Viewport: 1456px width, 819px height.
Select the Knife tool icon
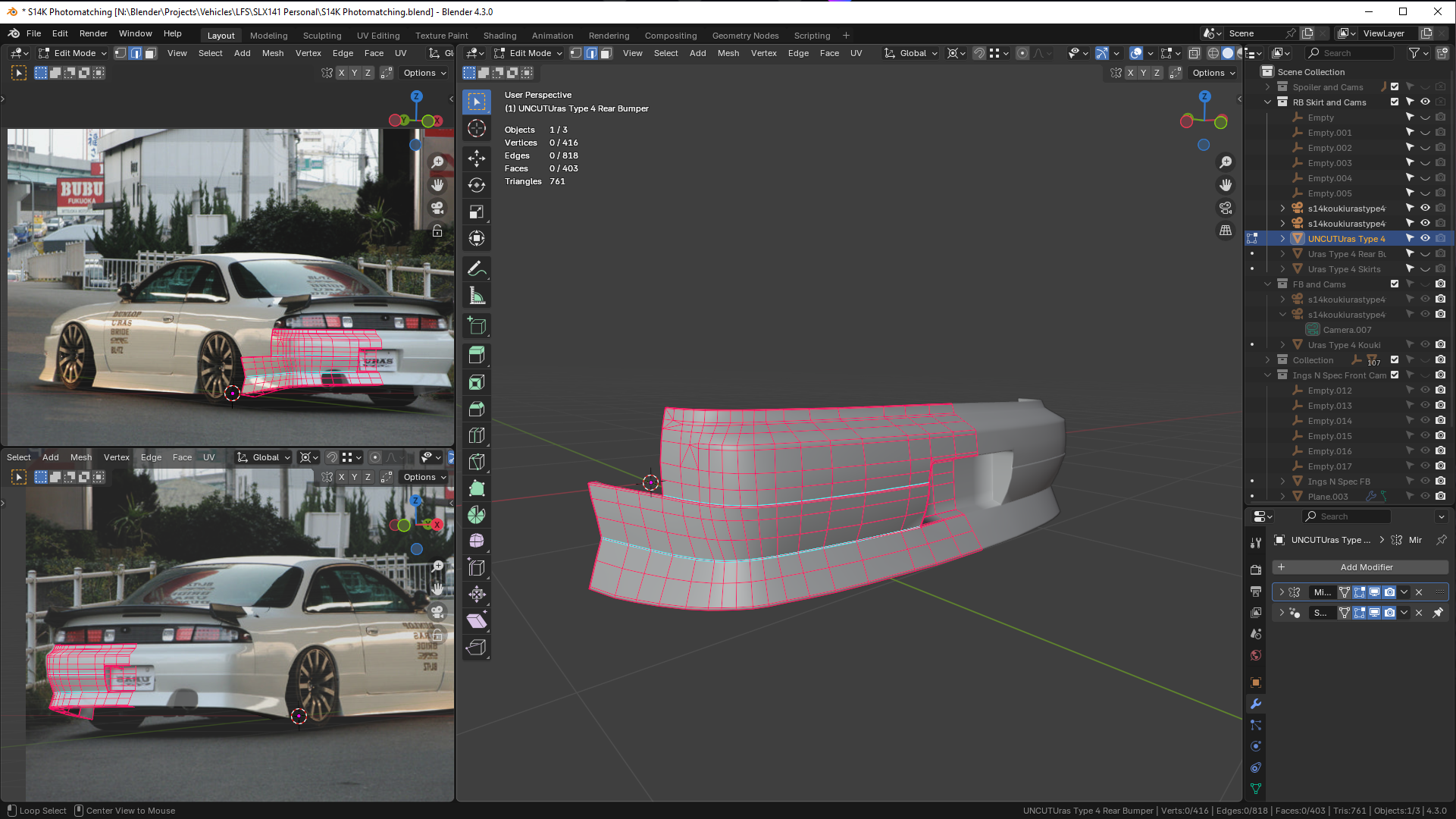click(x=477, y=462)
